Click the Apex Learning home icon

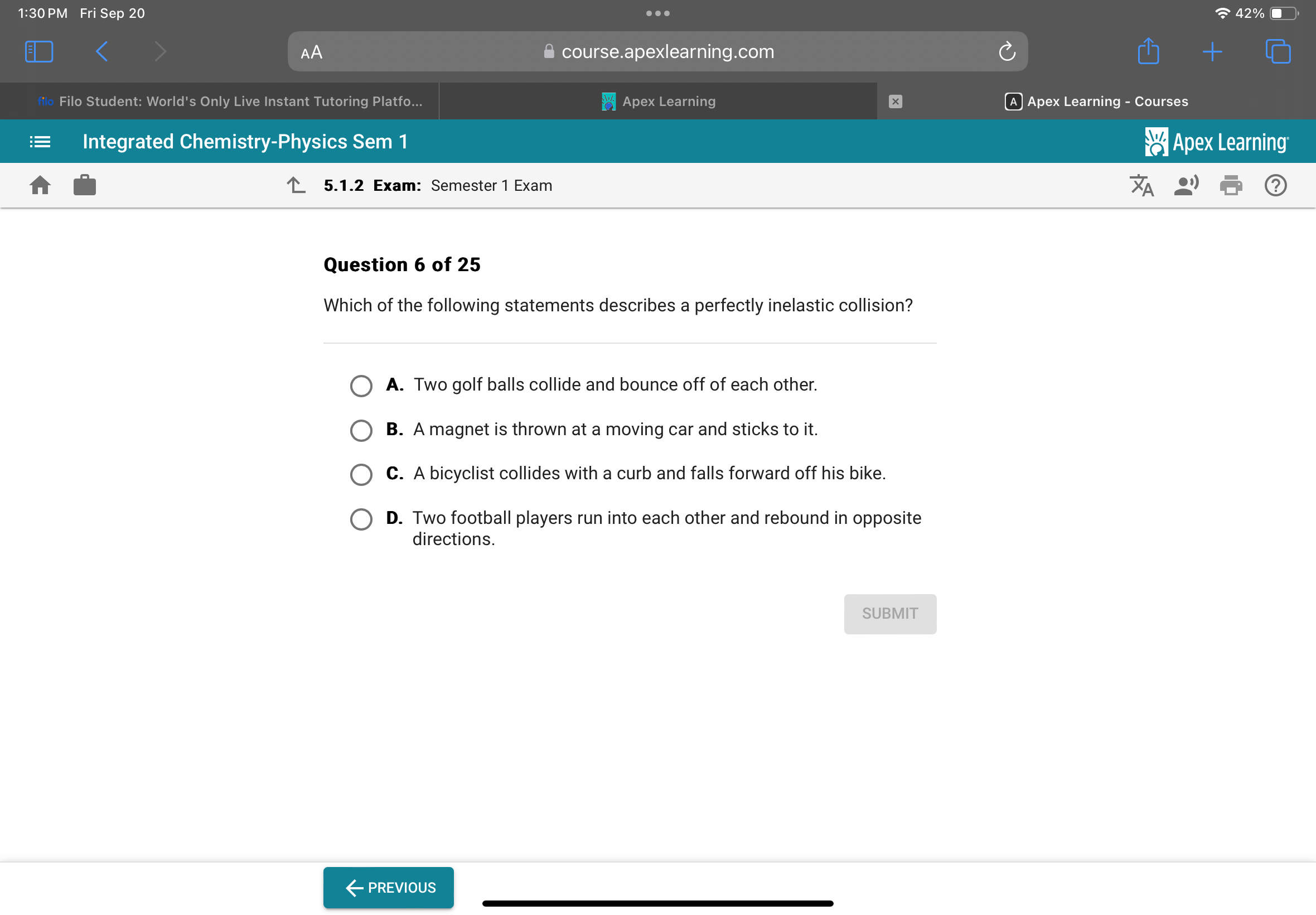pyautogui.click(x=40, y=185)
